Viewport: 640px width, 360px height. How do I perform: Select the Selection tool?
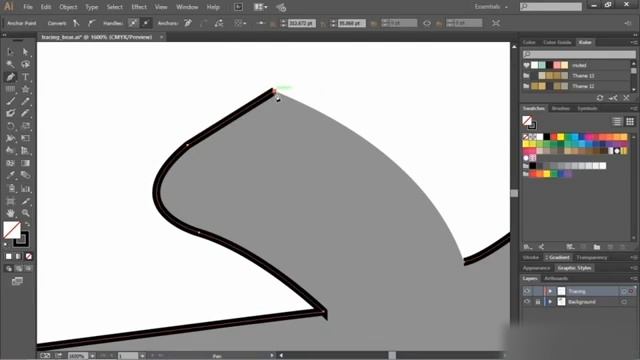[10, 52]
